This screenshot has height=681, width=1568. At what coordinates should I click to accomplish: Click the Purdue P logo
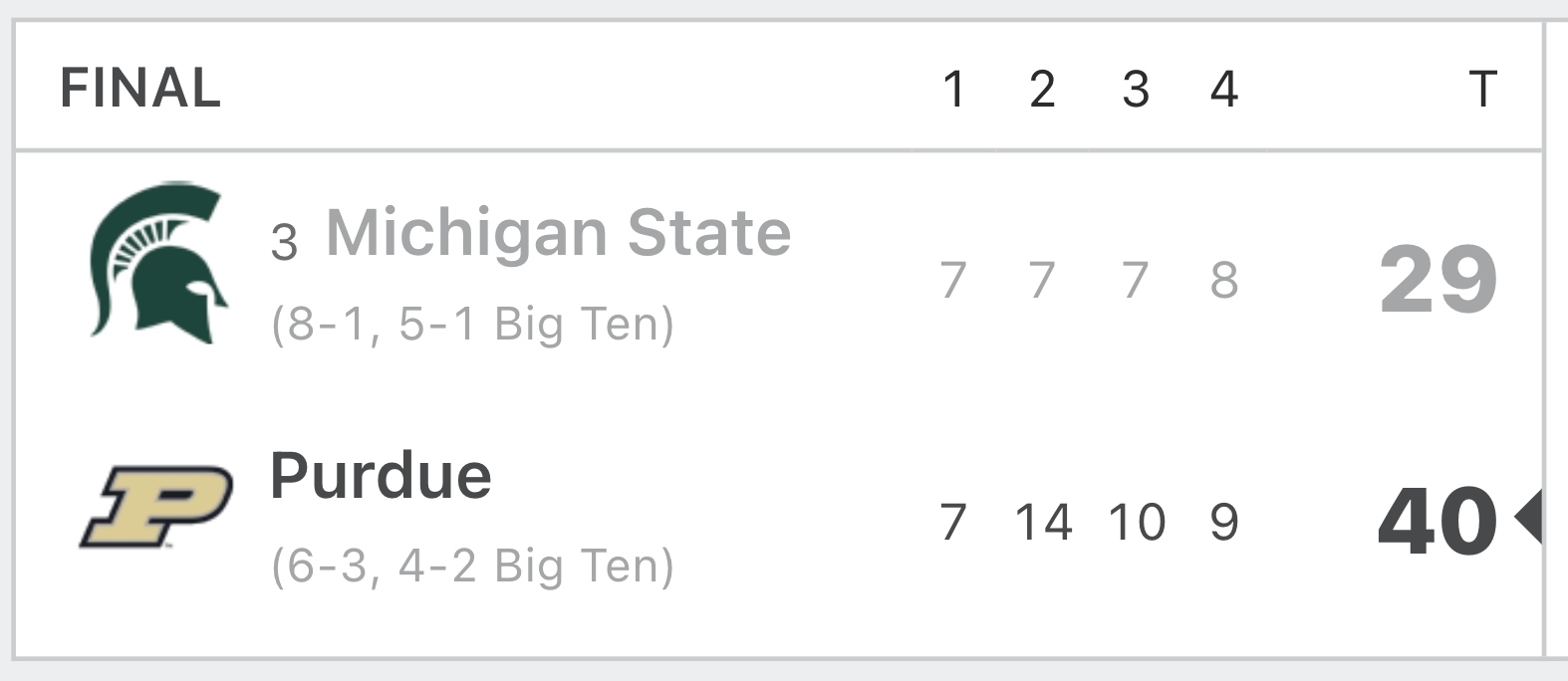click(x=155, y=507)
